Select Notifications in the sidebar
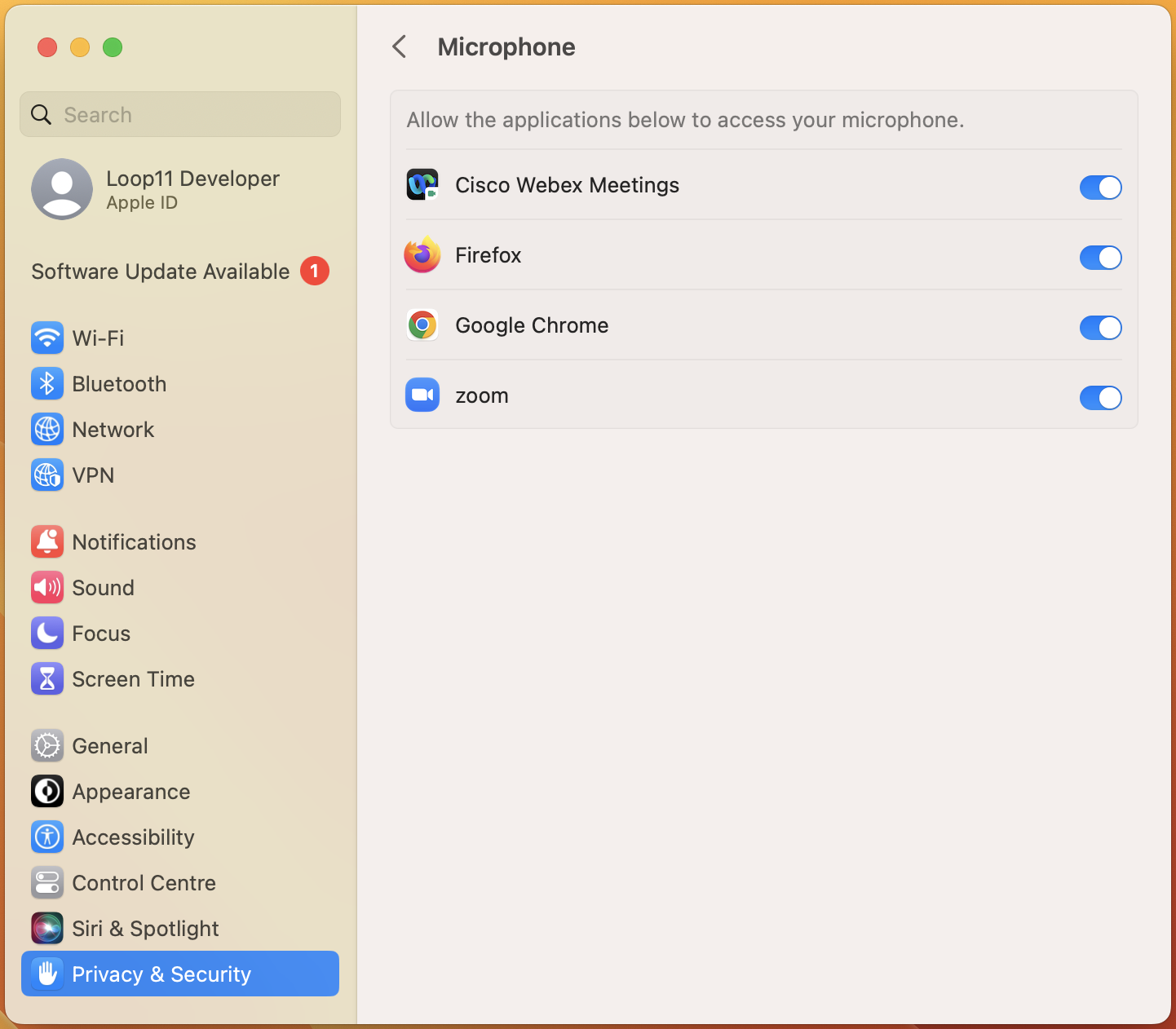The height and width of the screenshot is (1029, 1176). (x=134, y=542)
